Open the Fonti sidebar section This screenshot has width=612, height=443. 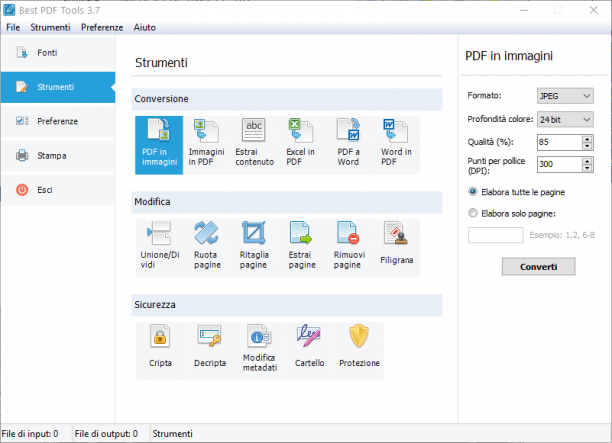pos(58,53)
